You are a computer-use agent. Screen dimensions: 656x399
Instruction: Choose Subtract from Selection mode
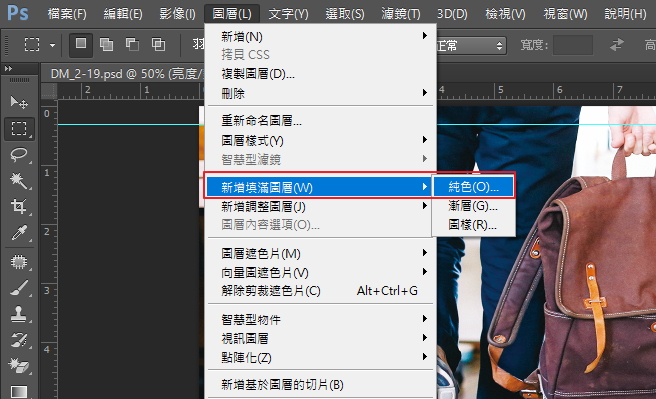(x=132, y=44)
